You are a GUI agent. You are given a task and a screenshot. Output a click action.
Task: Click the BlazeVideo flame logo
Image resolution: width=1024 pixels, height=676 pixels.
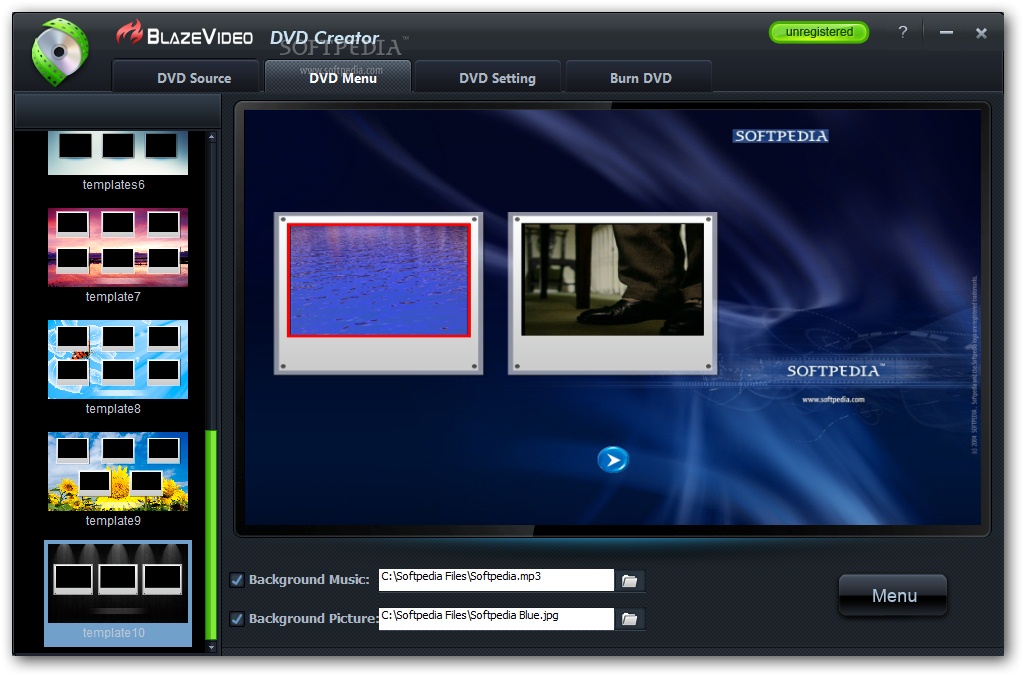pos(129,32)
